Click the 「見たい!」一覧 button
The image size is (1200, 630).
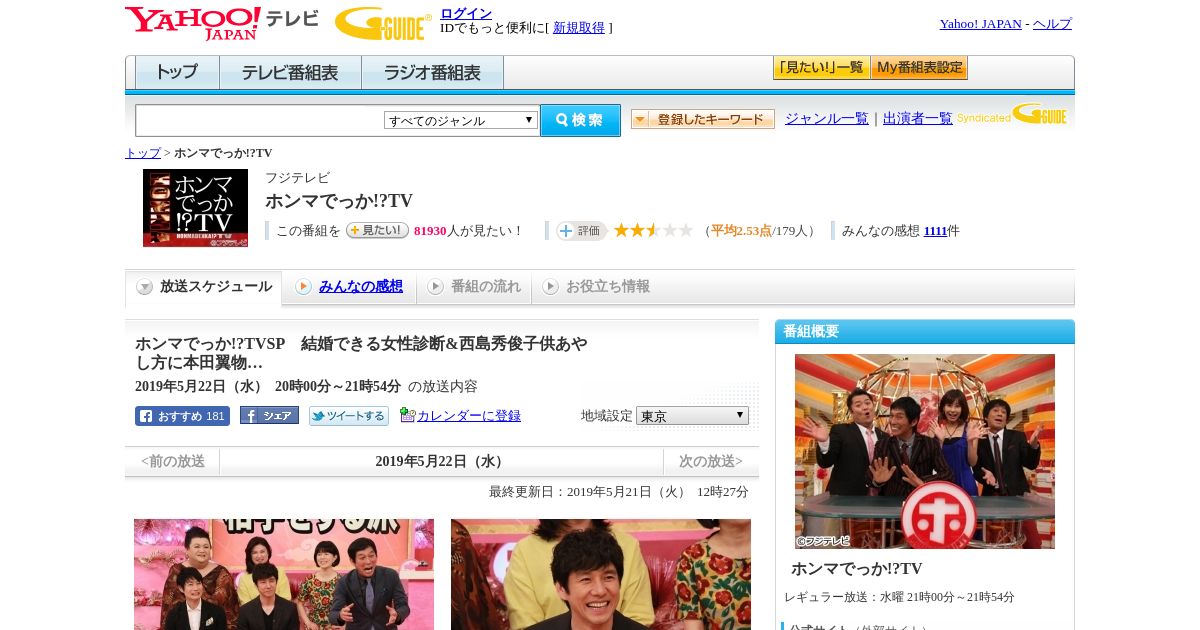click(821, 68)
